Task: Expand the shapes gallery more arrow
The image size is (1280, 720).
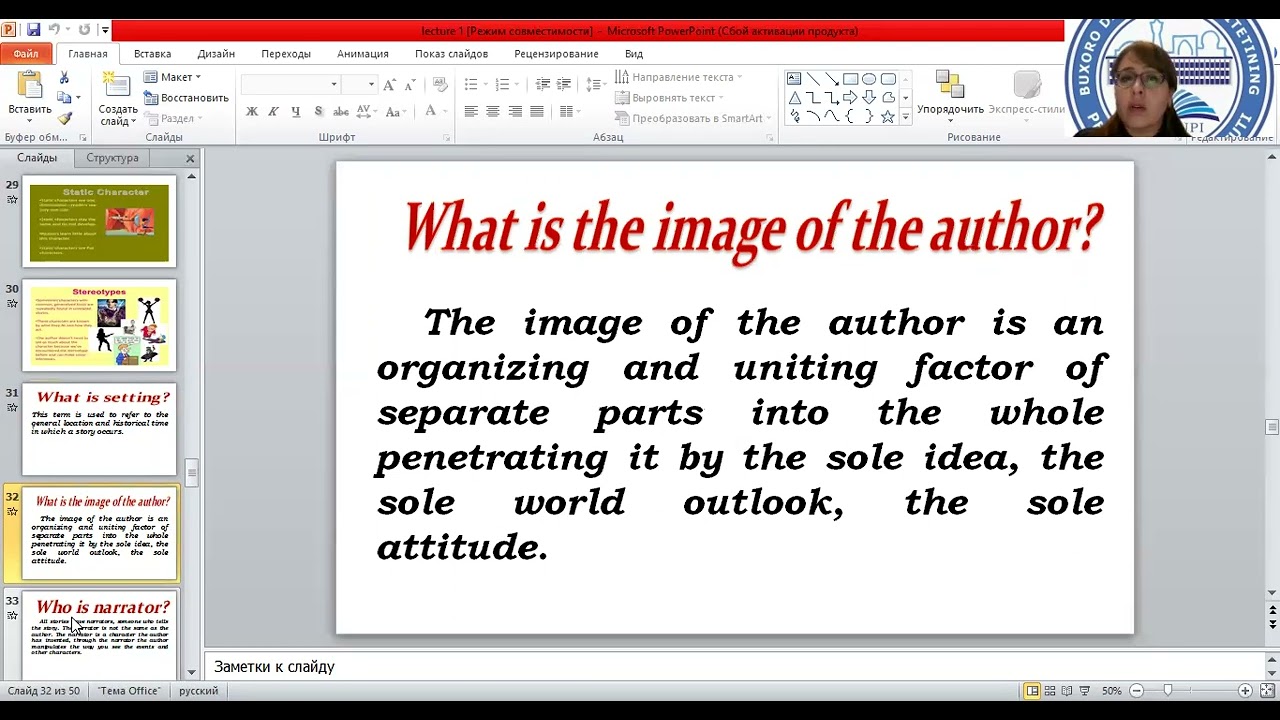Action: 905,117
